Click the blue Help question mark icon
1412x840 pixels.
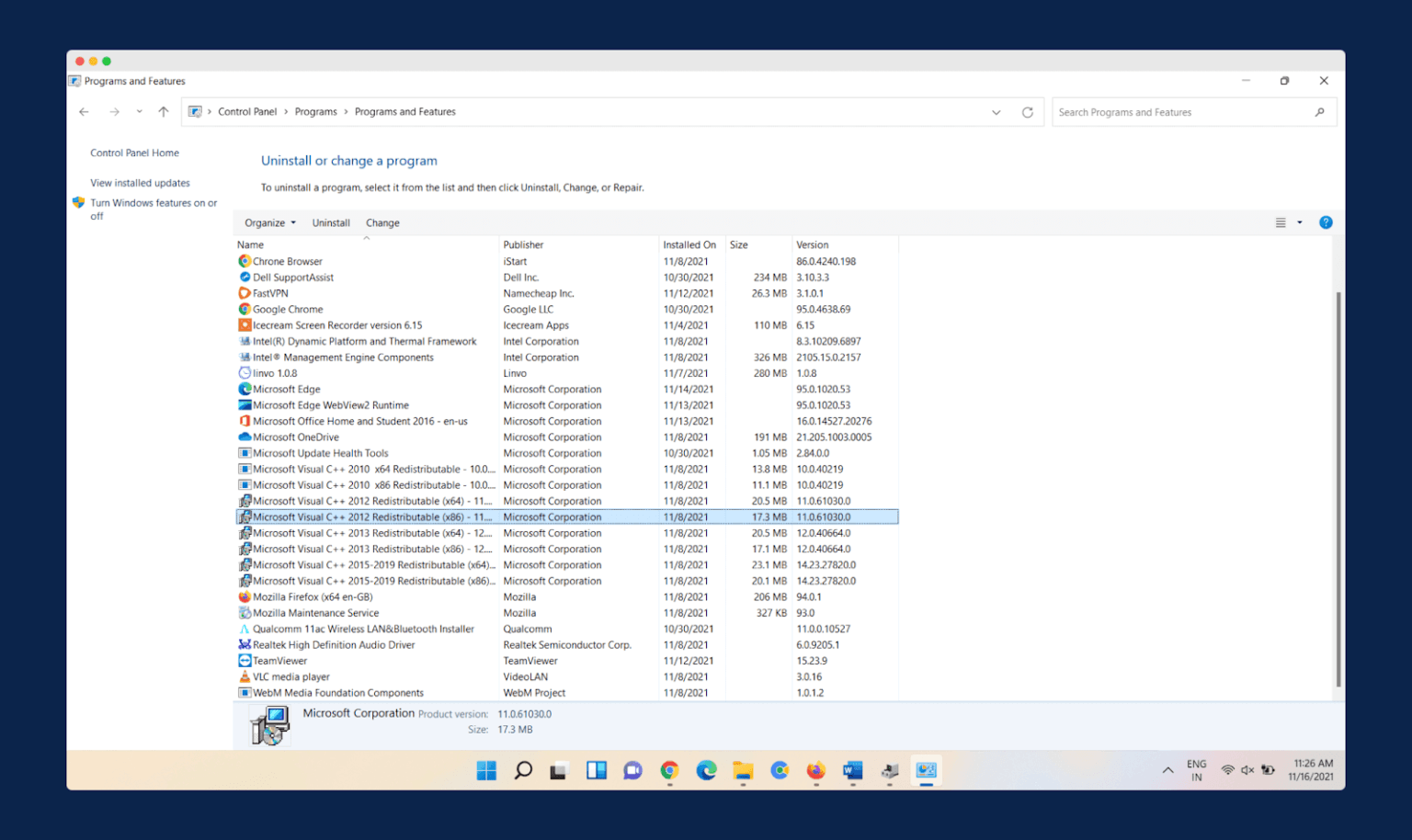pyautogui.click(x=1326, y=221)
